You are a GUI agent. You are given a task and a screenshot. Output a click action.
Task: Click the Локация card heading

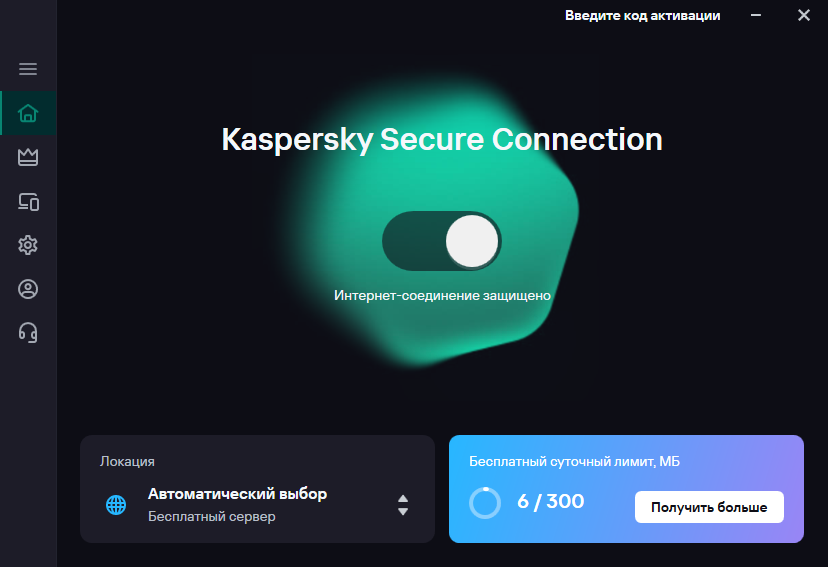coord(127,461)
